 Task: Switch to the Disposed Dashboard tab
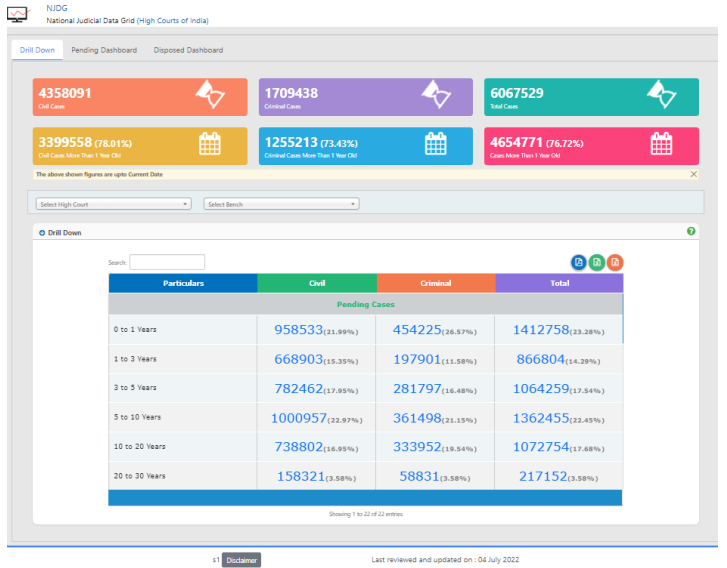pos(188,50)
